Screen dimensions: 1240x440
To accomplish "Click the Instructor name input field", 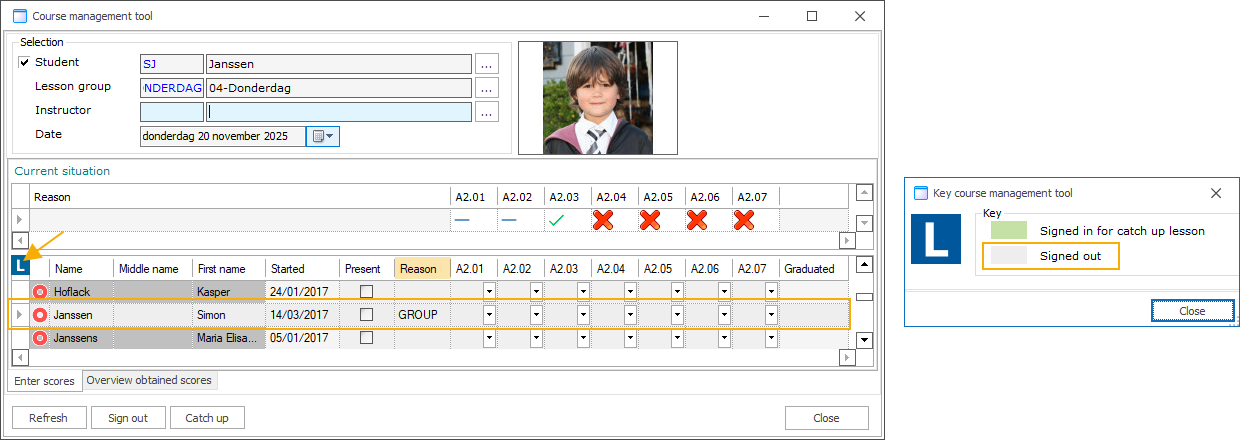I will [338, 112].
